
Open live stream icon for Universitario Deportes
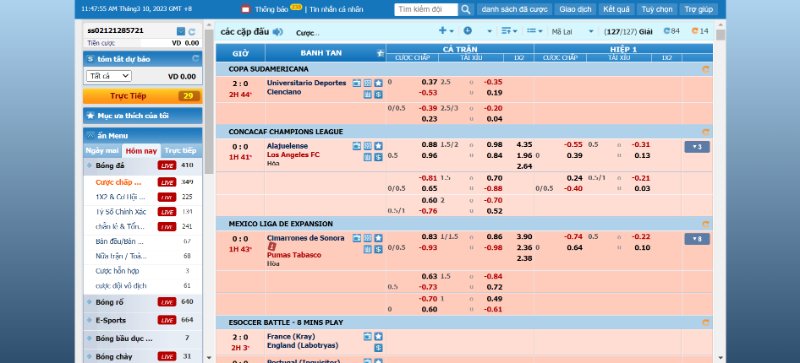point(357,83)
